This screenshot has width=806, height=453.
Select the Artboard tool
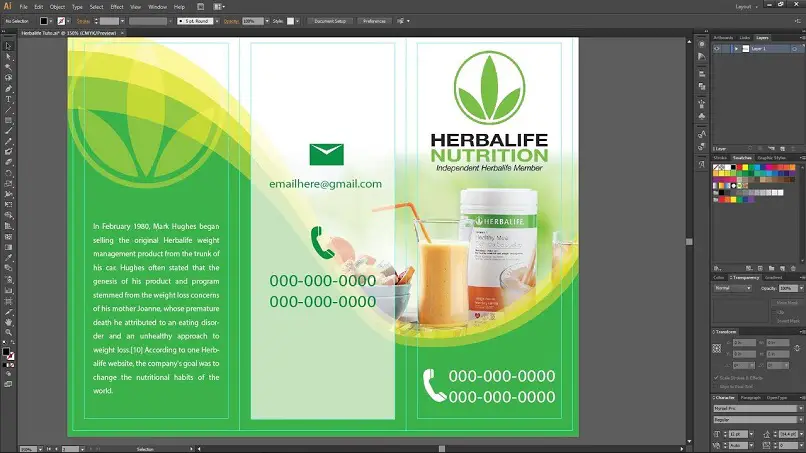(8, 301)
